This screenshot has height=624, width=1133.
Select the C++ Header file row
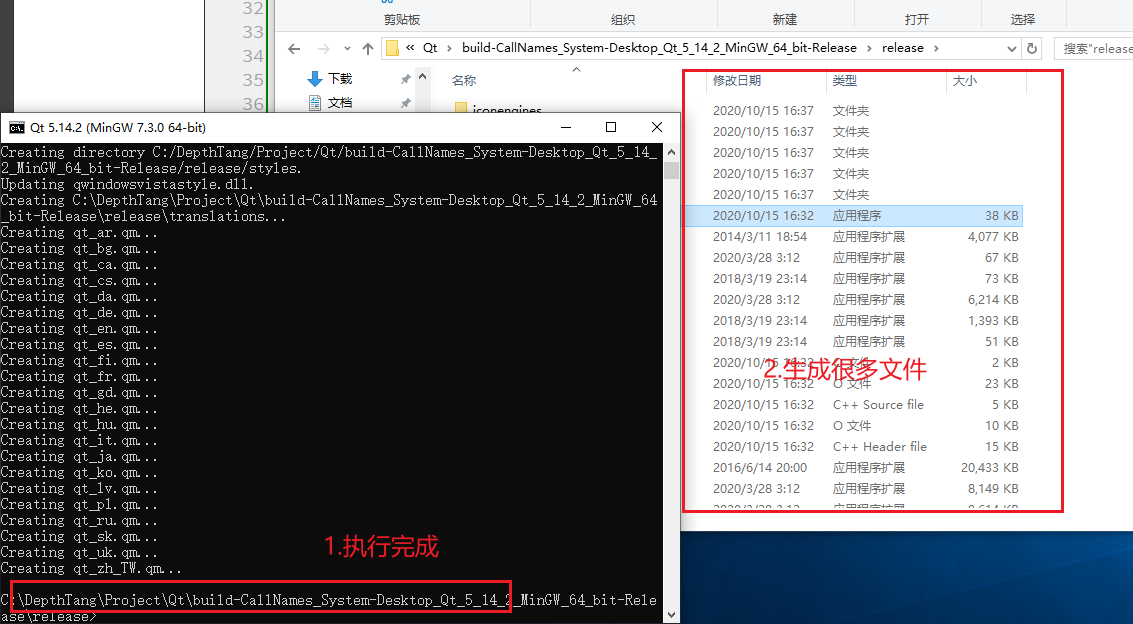pyautogui.click(x=853, y=446)
